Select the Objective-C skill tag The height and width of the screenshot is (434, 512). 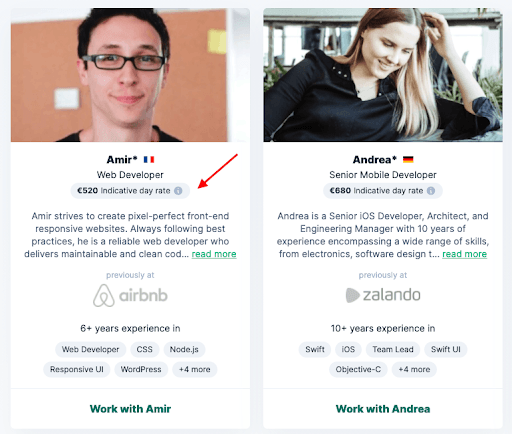358,369
